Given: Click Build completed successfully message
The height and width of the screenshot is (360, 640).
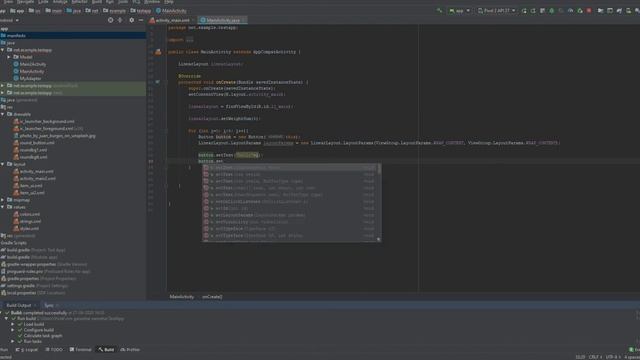Looking at the screenshot, I should (x=39, y=313).
